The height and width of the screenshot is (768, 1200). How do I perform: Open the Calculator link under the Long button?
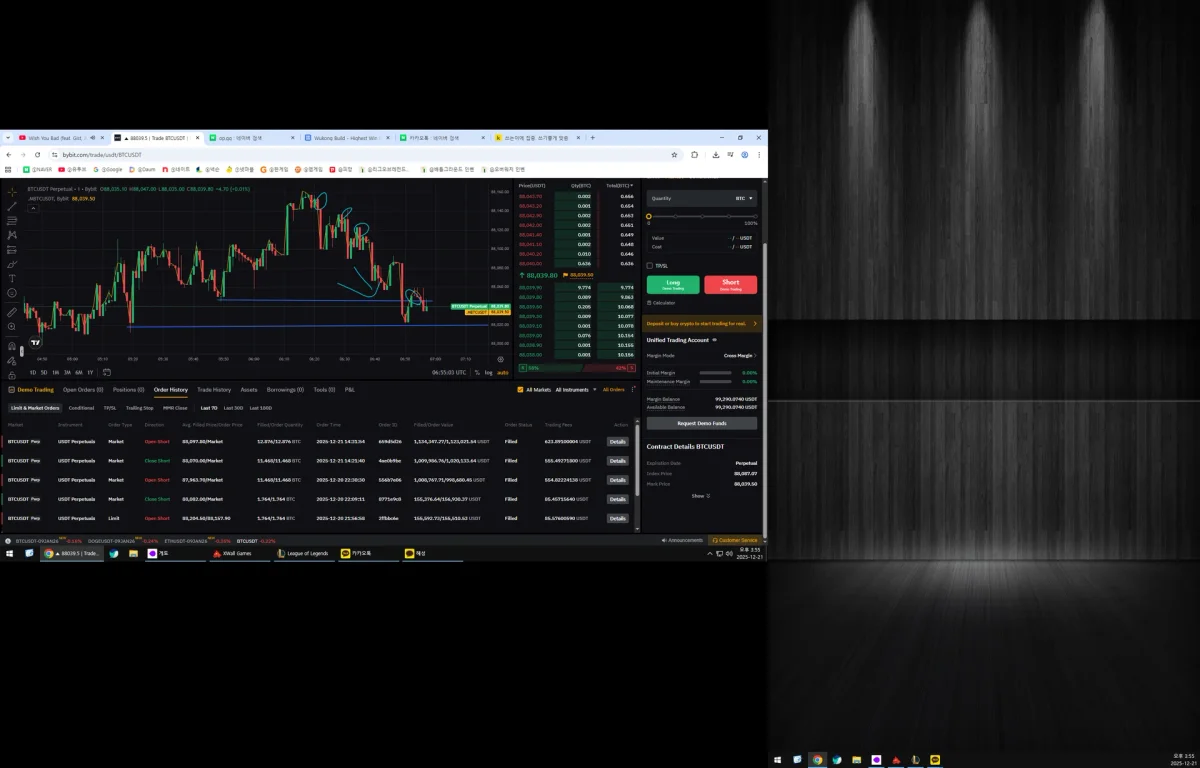click(662, 302)
